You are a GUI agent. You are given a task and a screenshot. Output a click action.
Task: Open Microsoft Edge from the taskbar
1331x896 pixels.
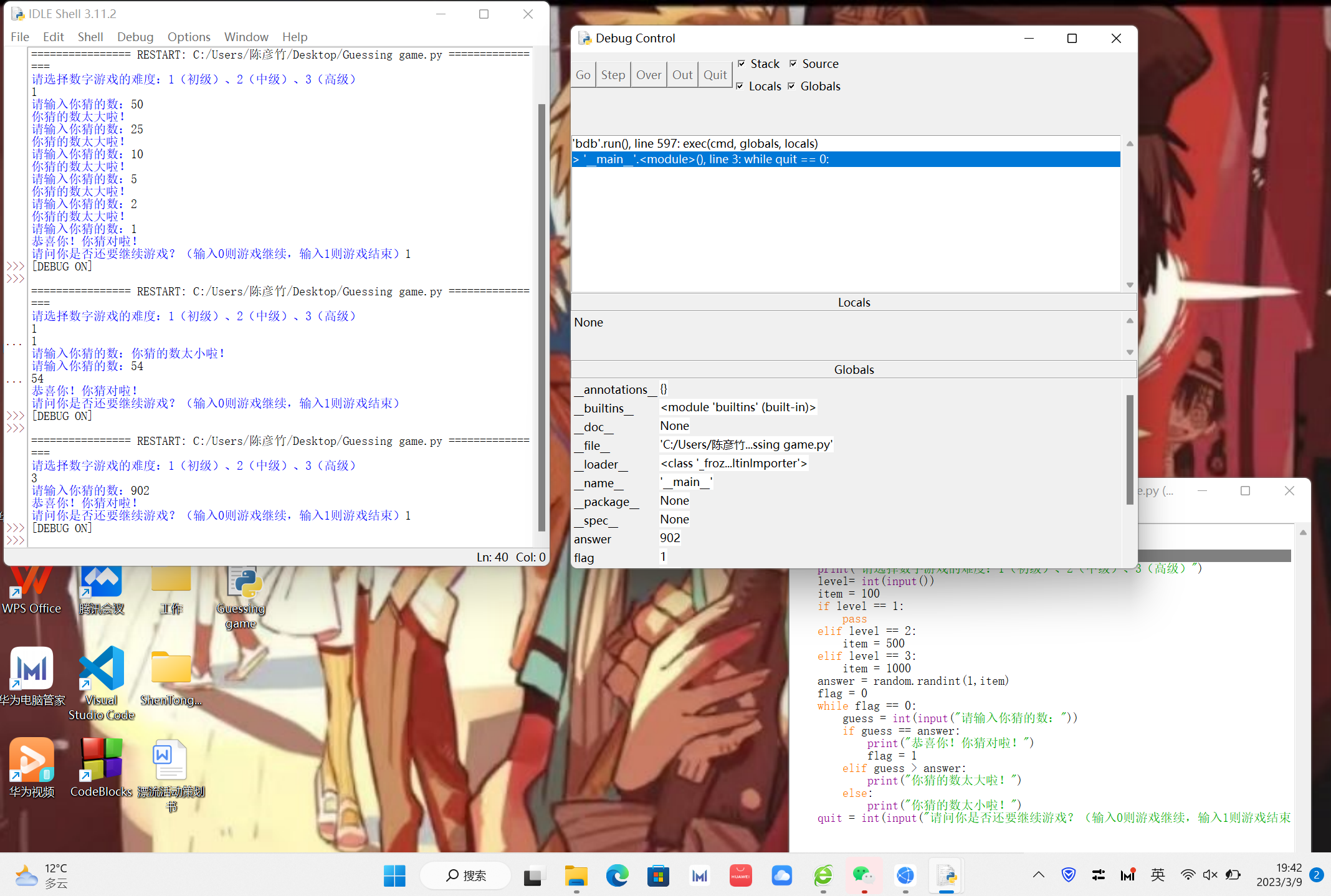click(617, 875)
